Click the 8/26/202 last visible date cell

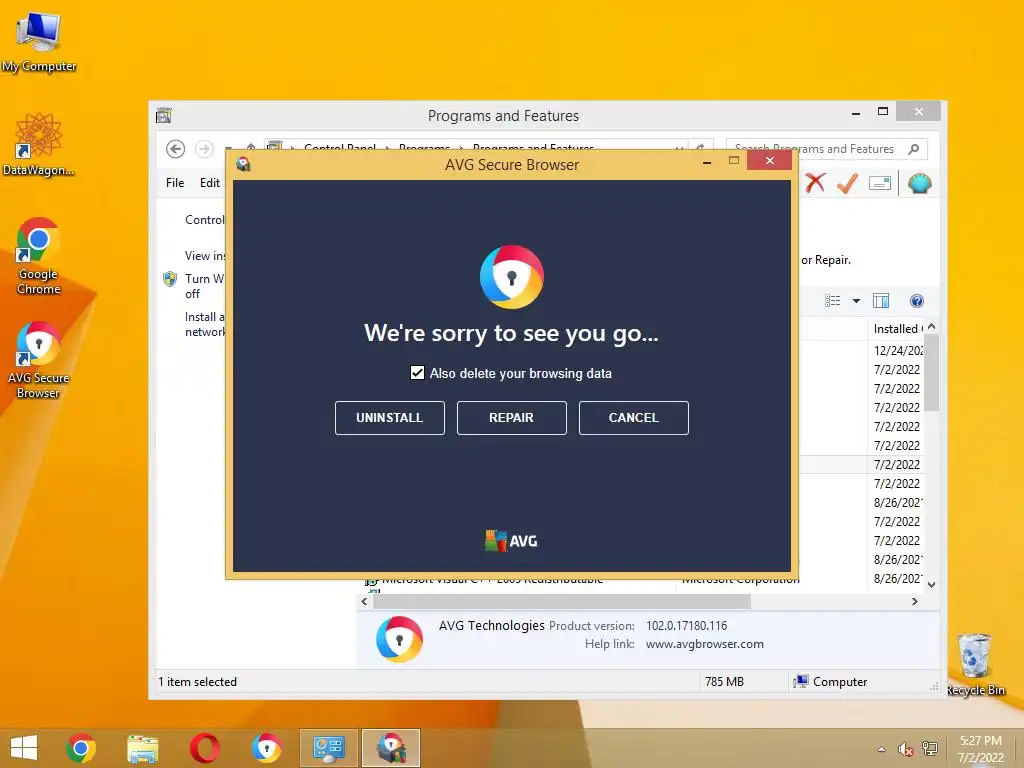(898, 579)
